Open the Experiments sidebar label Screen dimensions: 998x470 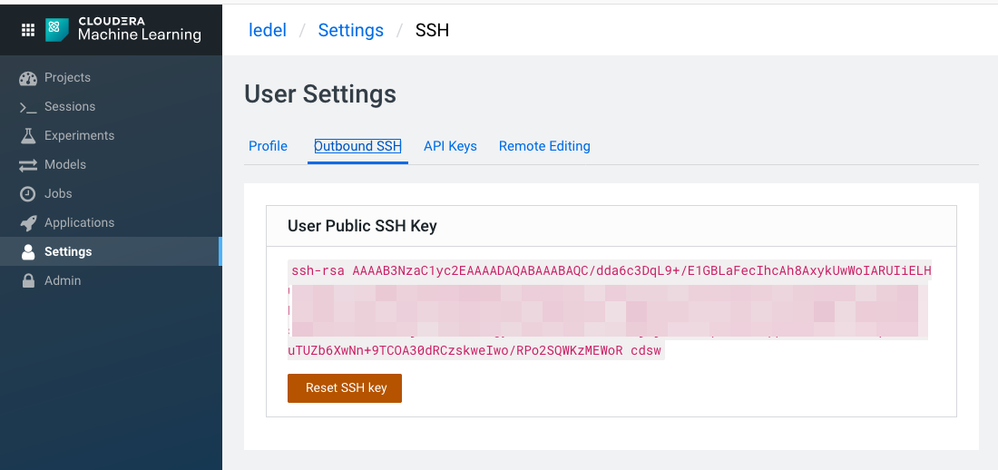pos(79,136)
